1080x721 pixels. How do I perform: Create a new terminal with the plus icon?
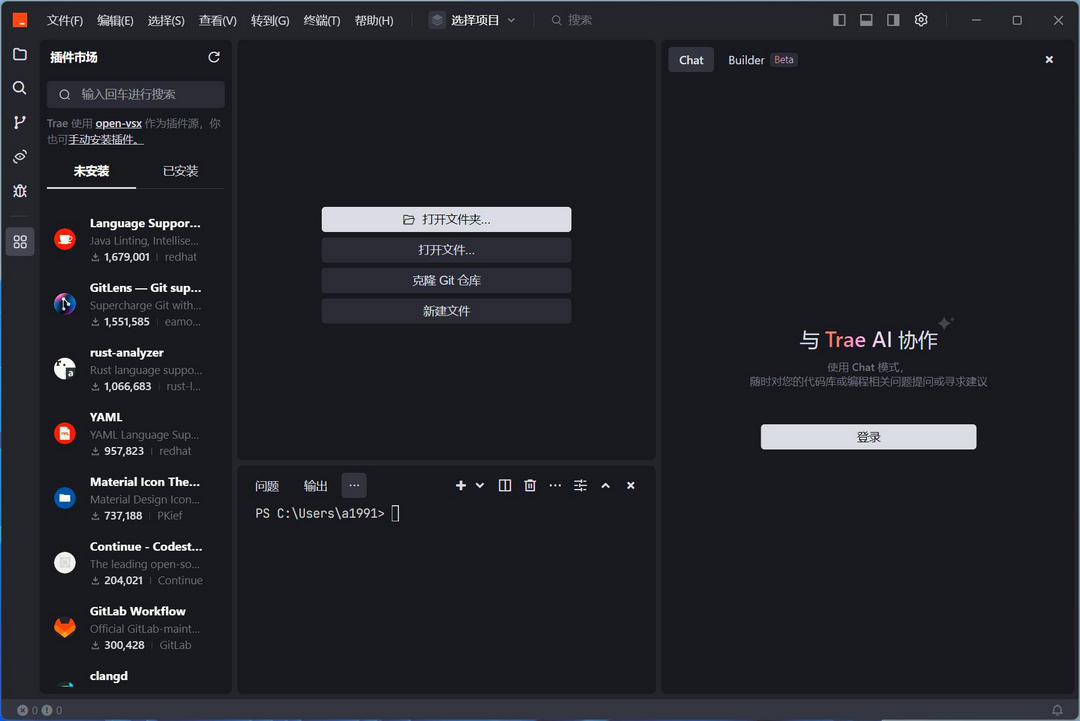460,485
